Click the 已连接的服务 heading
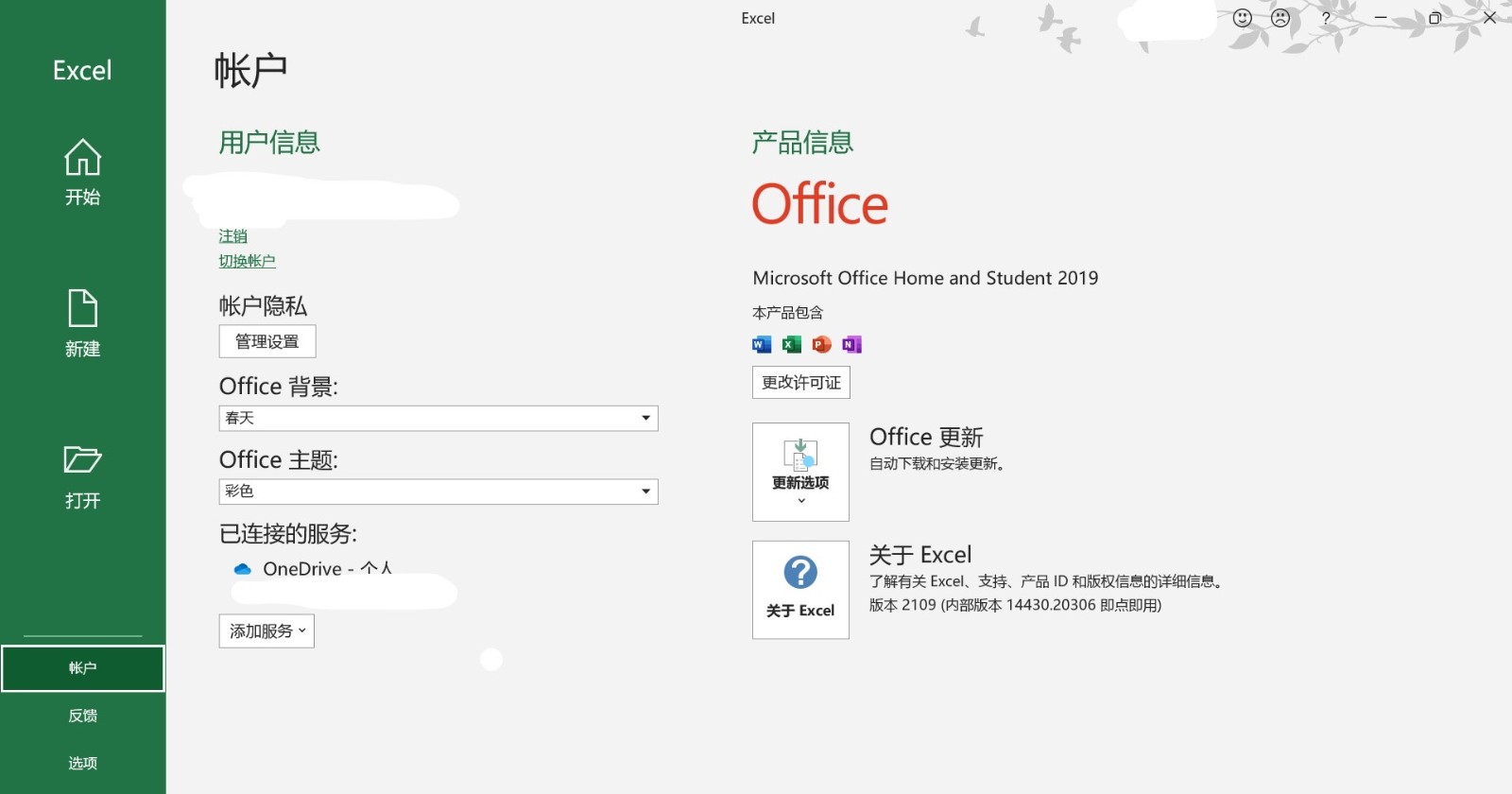 point(288,534)
